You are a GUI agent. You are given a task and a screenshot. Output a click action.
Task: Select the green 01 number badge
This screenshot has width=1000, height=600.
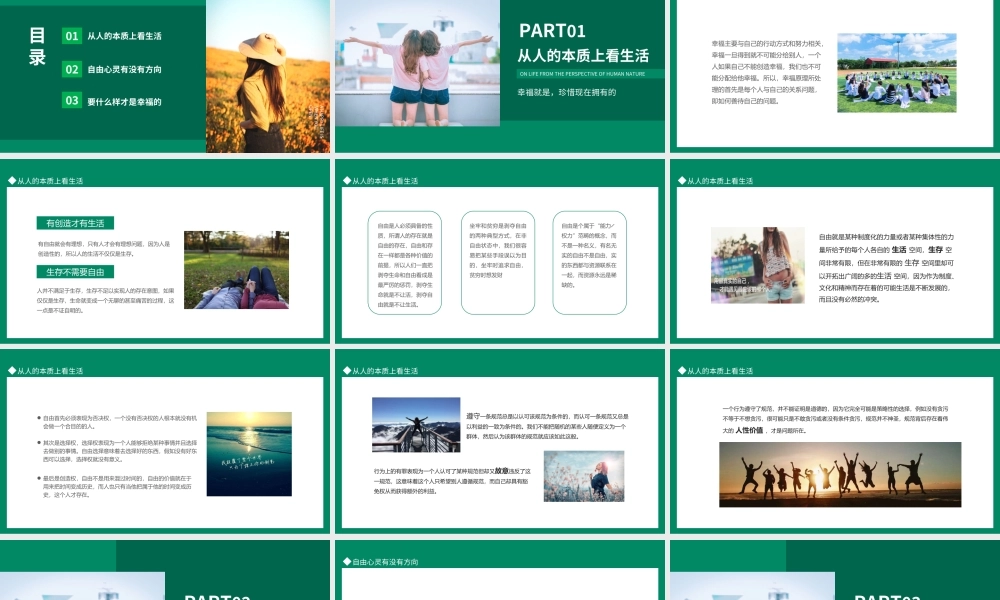point(71,36)
